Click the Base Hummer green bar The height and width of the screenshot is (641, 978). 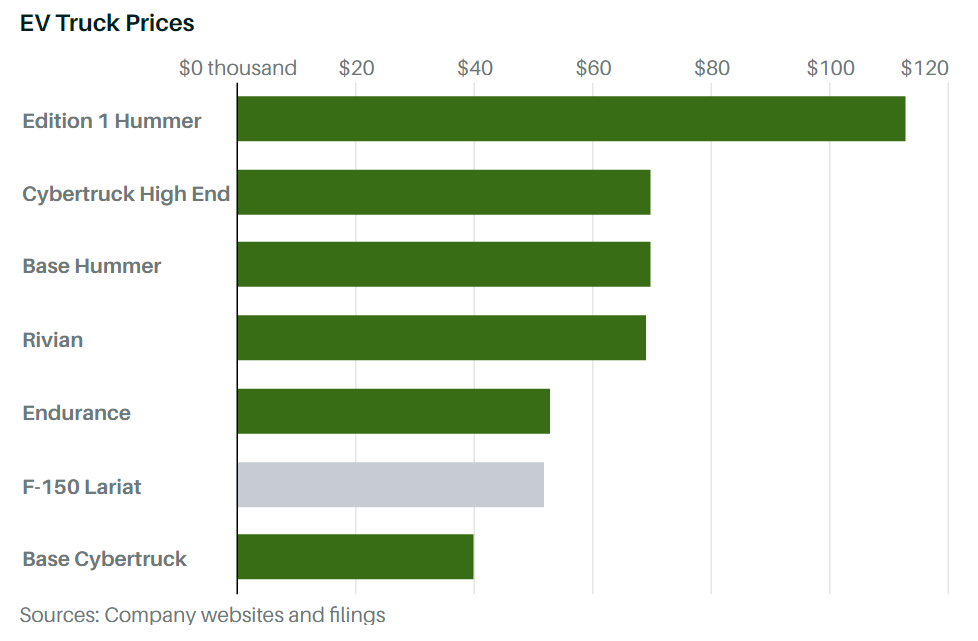coord(444,265)
